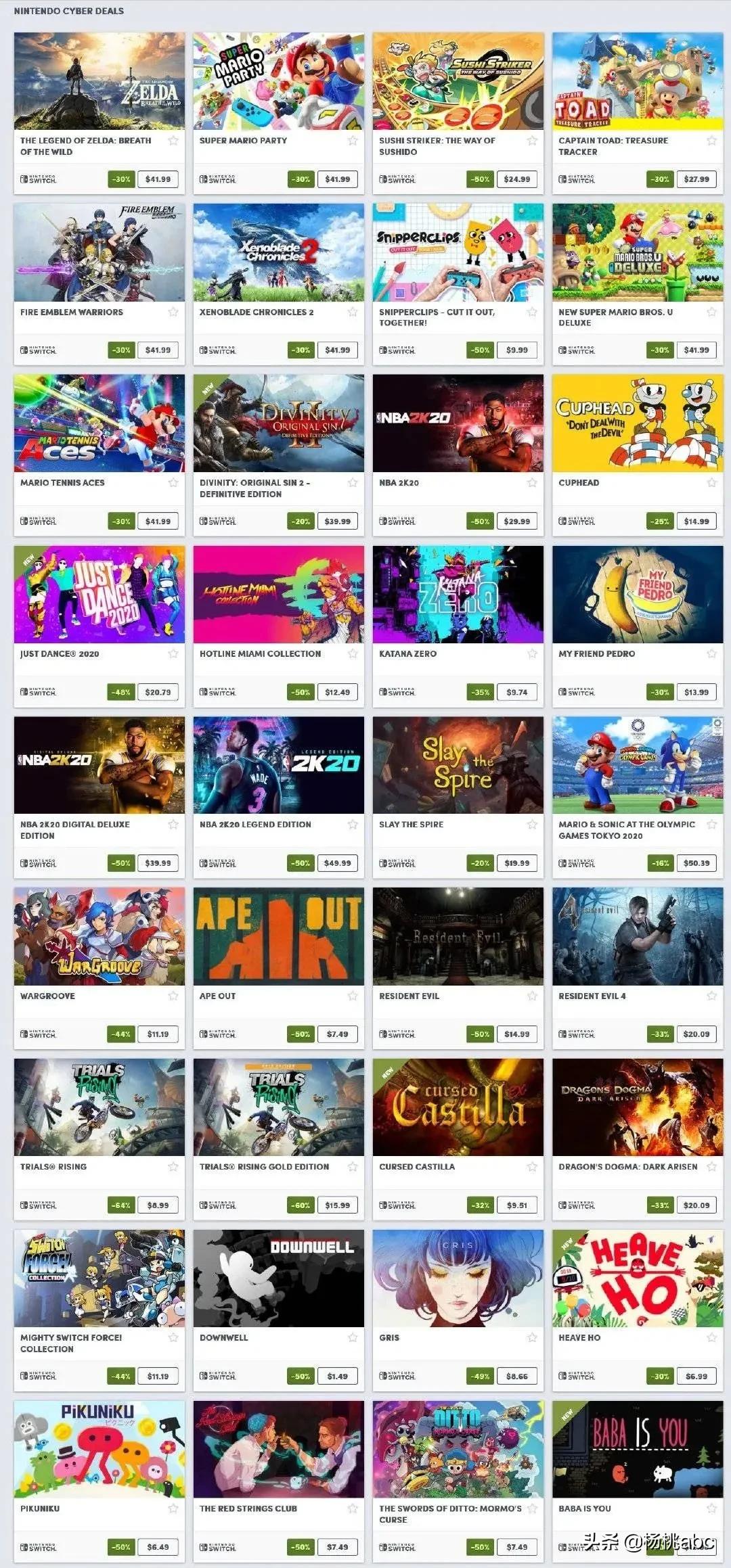This screenshot has width=731, height=1568.
Task: Click the star icon on Gris card
Action: [532, 1337]
